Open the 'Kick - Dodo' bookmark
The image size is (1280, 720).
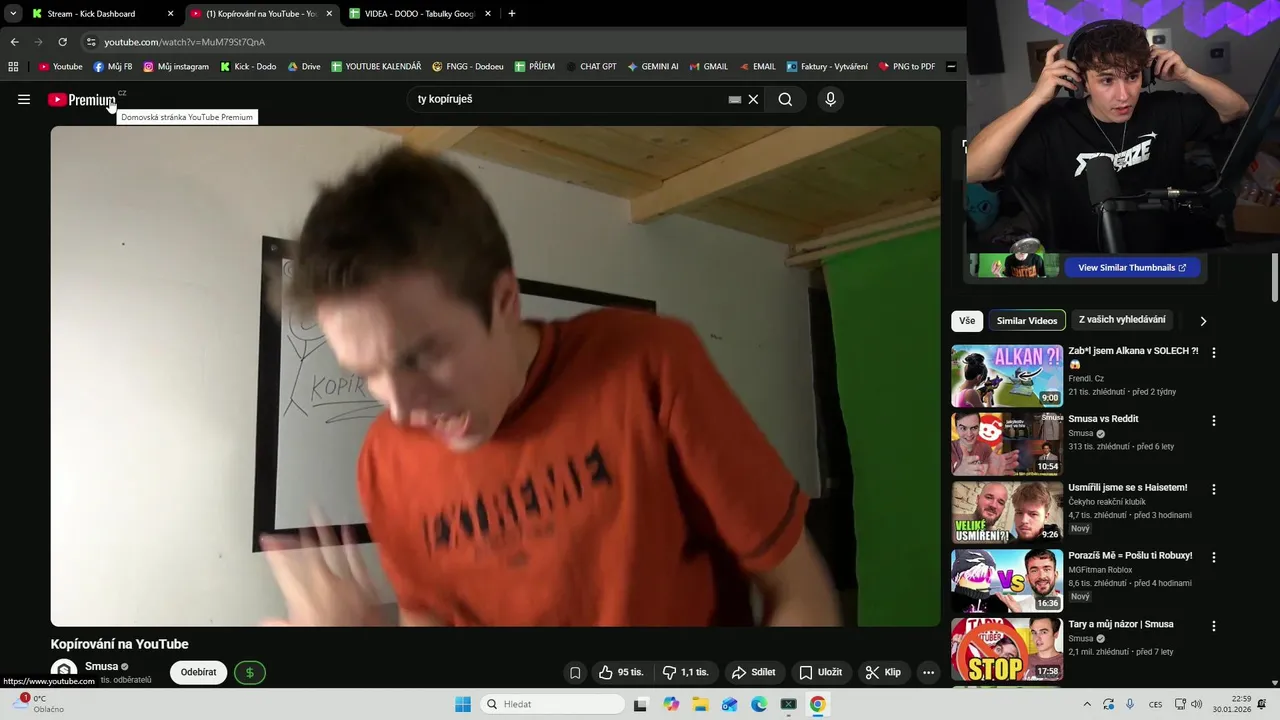point(248,67)
